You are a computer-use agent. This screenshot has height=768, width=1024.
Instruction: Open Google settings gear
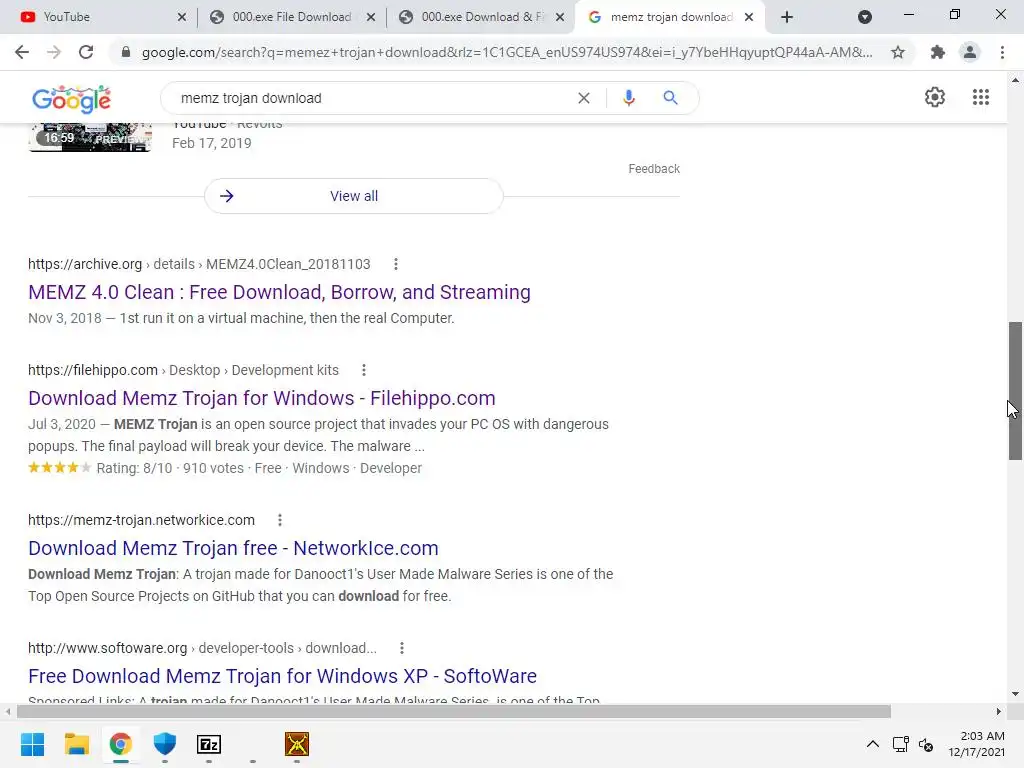tap(935, 97)
